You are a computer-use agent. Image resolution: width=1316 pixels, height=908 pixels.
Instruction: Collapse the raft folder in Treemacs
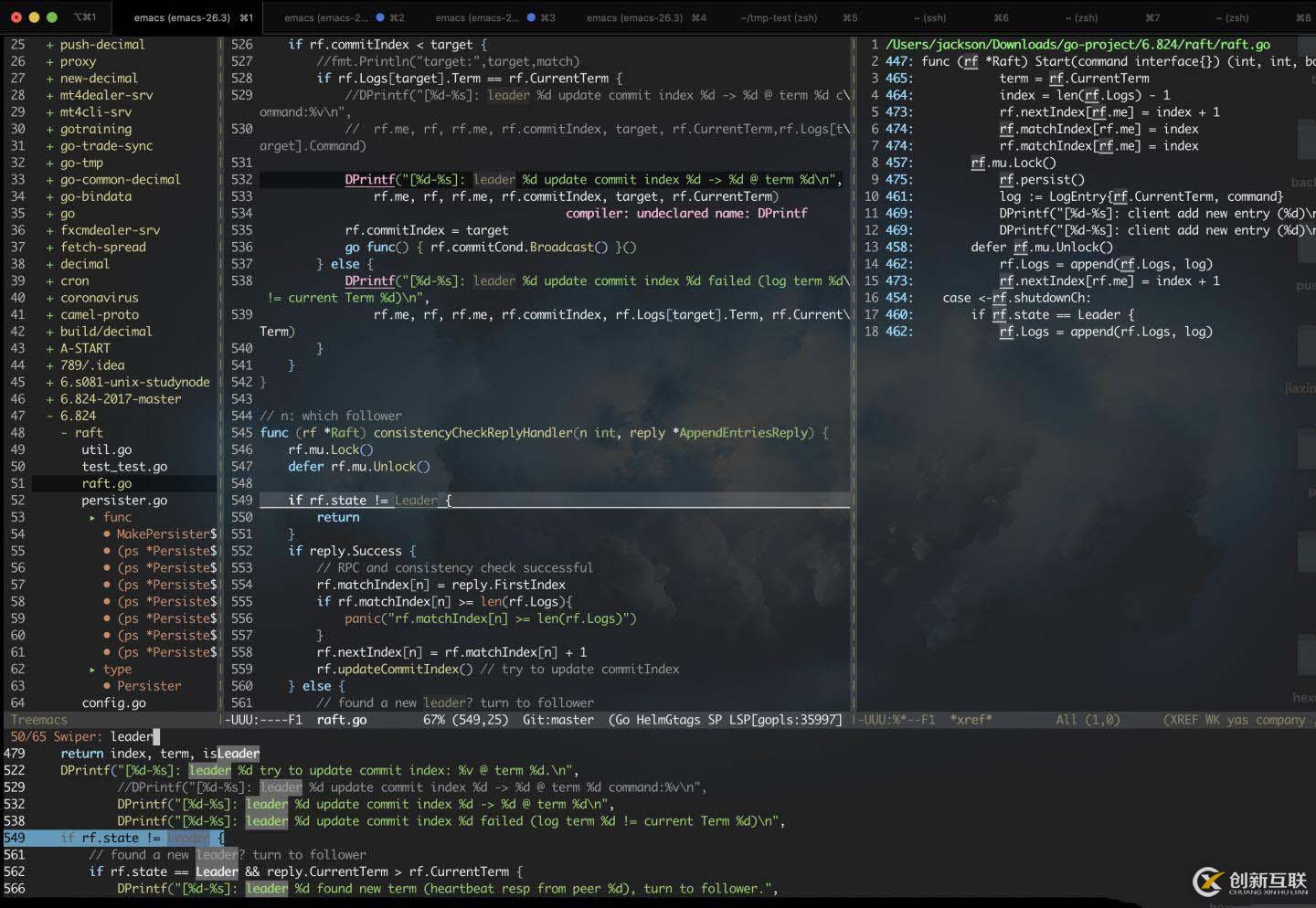64,433
